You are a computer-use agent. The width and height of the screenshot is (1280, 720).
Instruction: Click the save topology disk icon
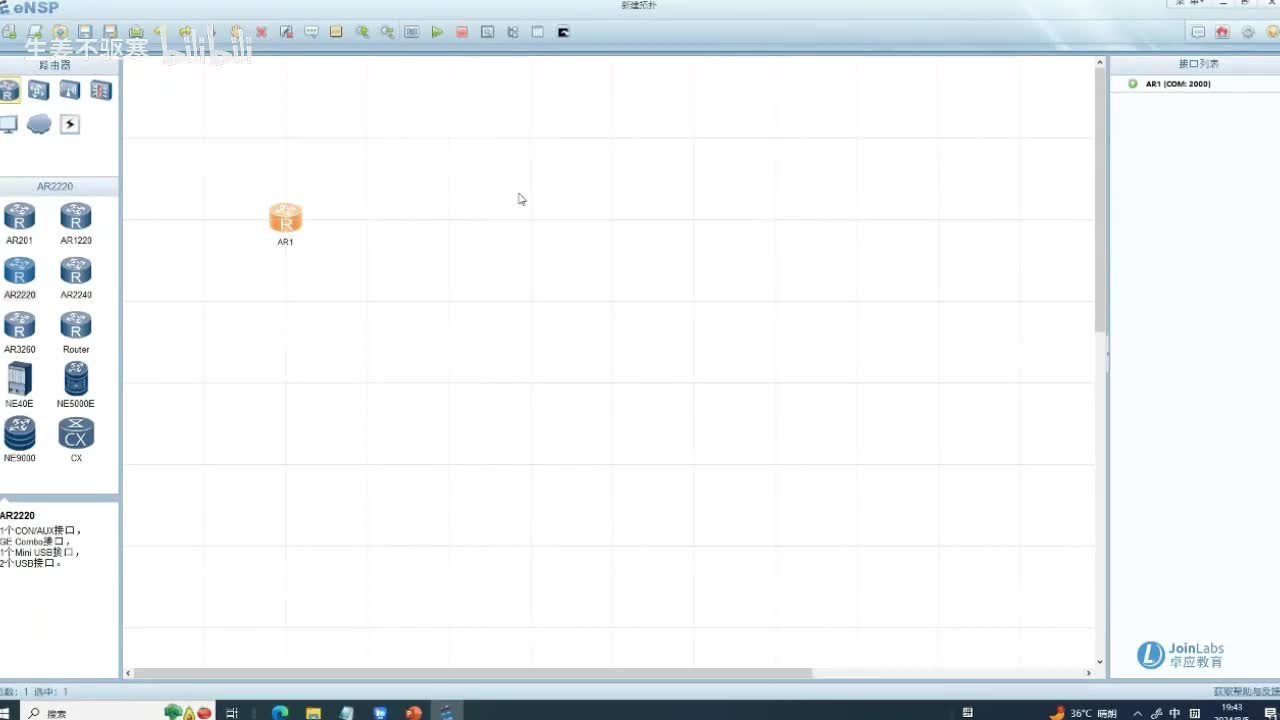tap(84, 32)
